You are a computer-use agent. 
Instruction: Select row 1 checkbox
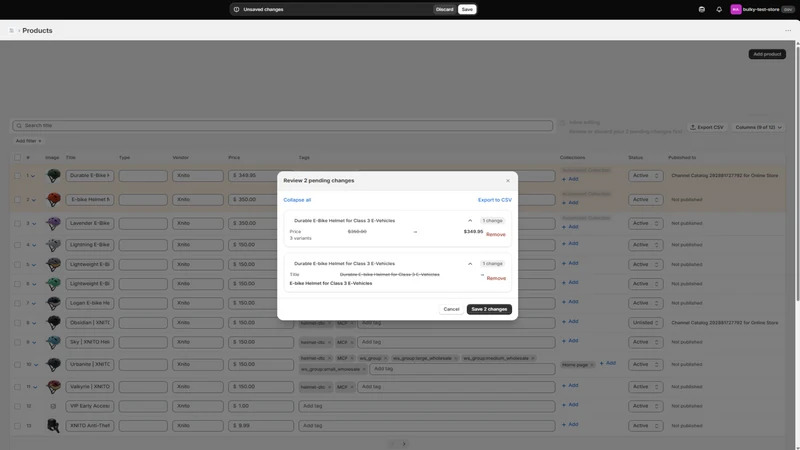[18, 176]
